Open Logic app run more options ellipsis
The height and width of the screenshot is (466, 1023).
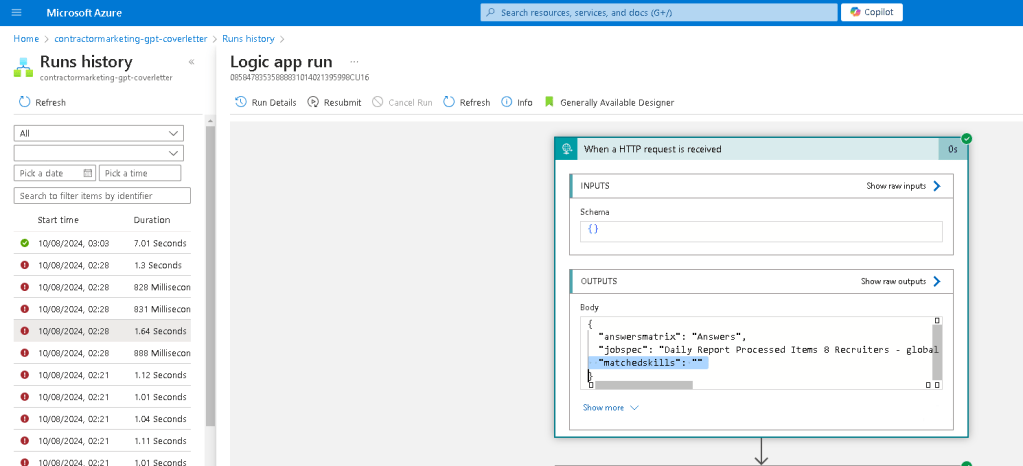(354, 62)
